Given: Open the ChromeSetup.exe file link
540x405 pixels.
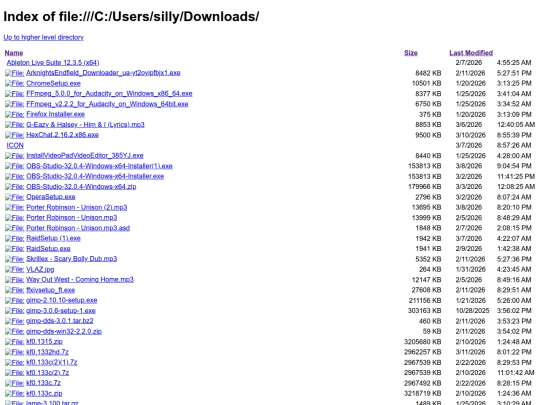Looking at the screenshot, I should [53, 83].
